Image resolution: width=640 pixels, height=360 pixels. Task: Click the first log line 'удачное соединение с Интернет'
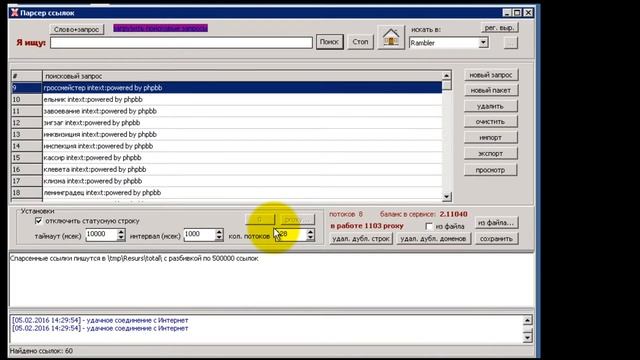tap(100, 320)
